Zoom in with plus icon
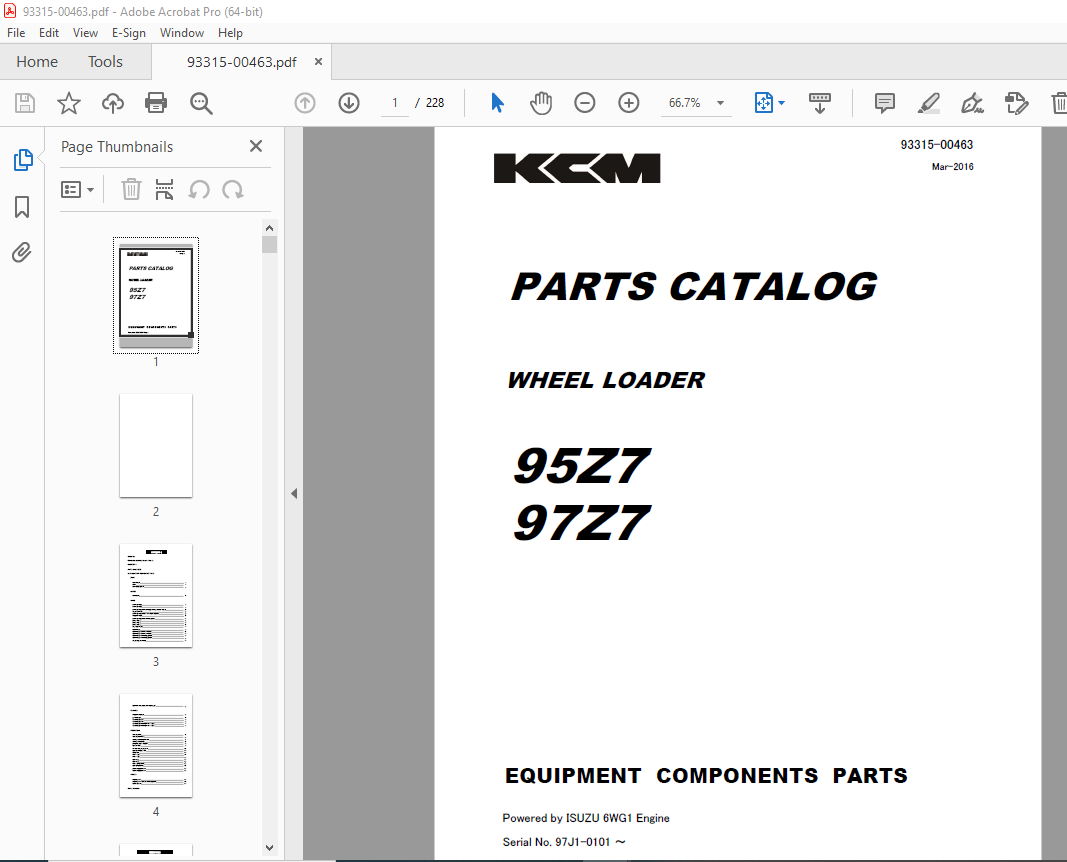The width and height of the screenshot is (1067, 862). click(x=629, y=103)
